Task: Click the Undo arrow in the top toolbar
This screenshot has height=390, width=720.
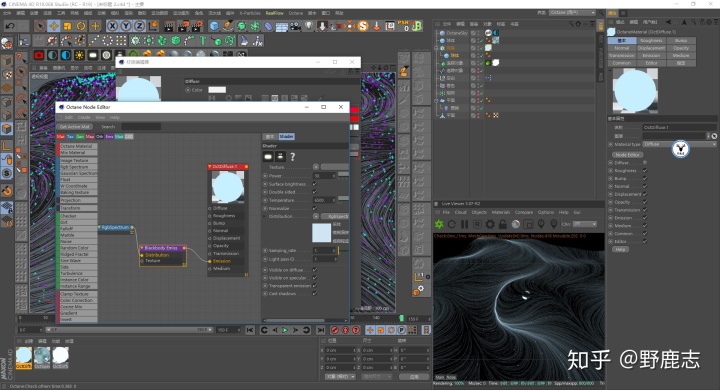Action: (x=9, y=26)
